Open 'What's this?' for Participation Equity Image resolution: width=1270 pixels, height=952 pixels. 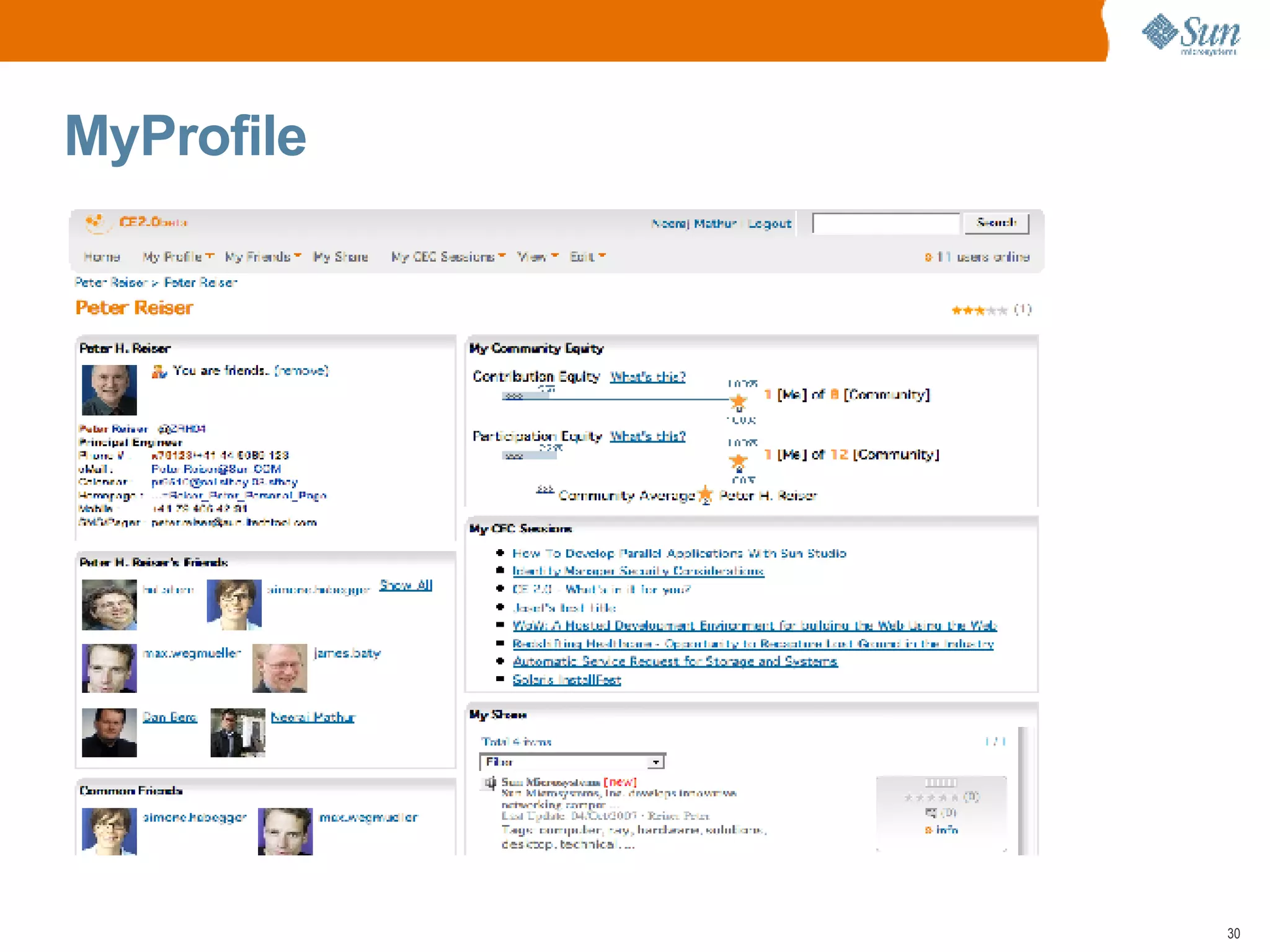click(647, 436)
